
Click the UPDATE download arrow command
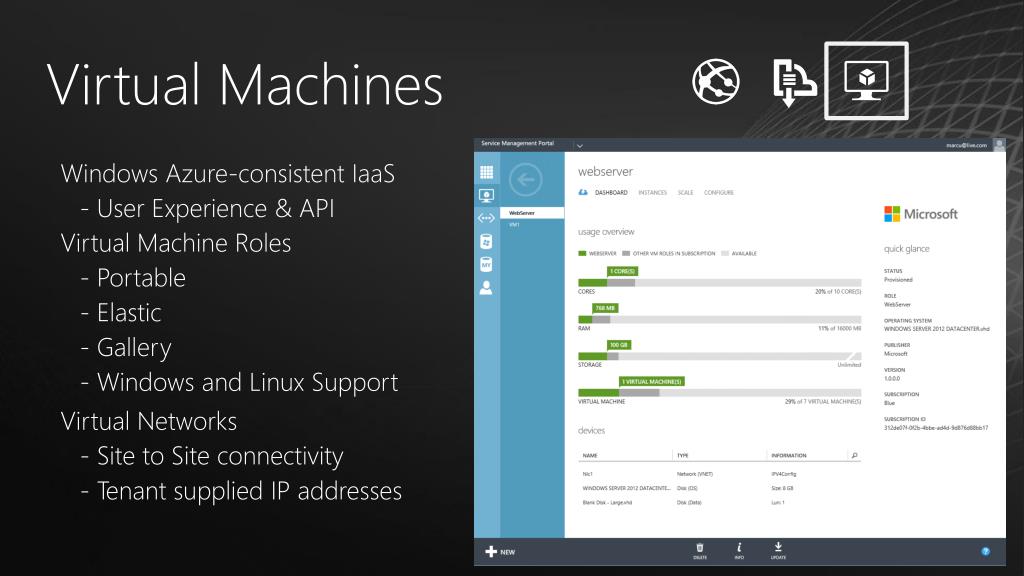(x=778, y=551)
